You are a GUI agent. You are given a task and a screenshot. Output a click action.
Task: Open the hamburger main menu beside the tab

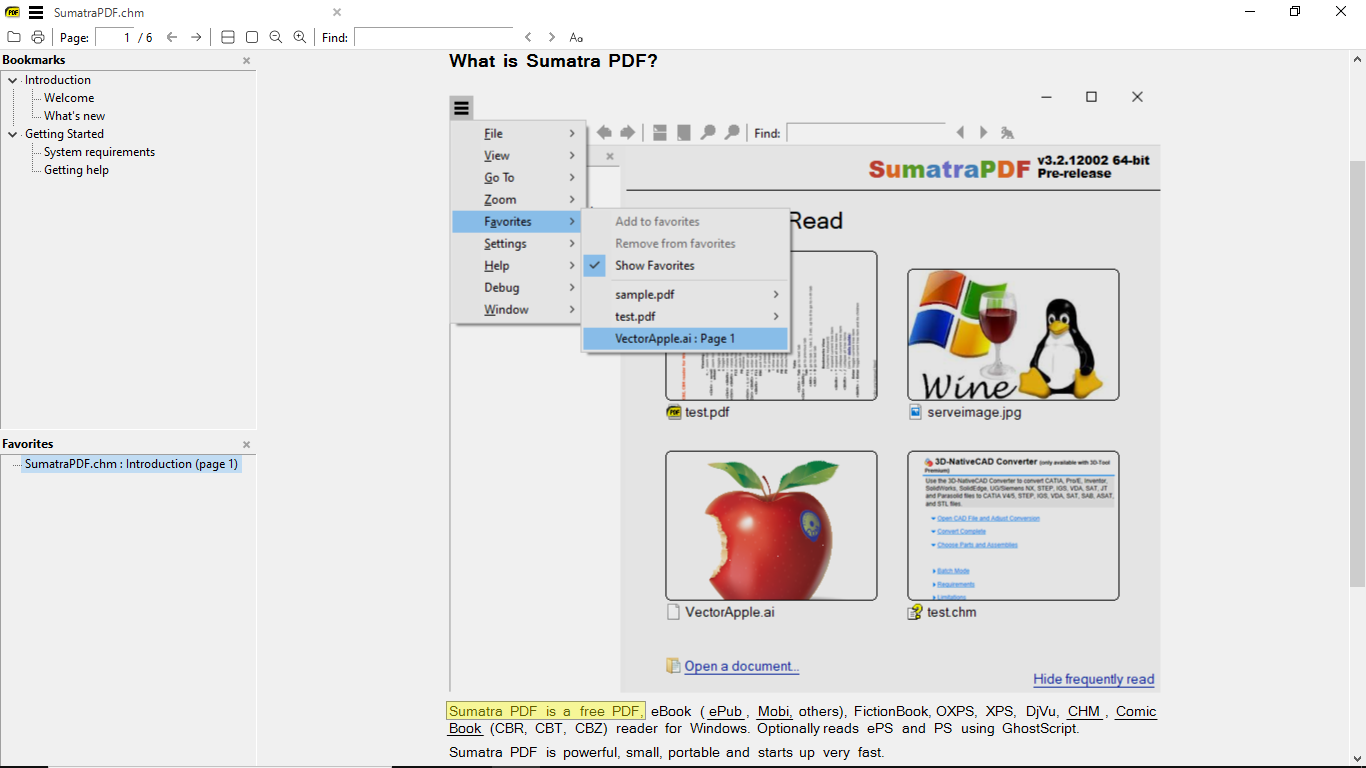[x=36, y=12]
